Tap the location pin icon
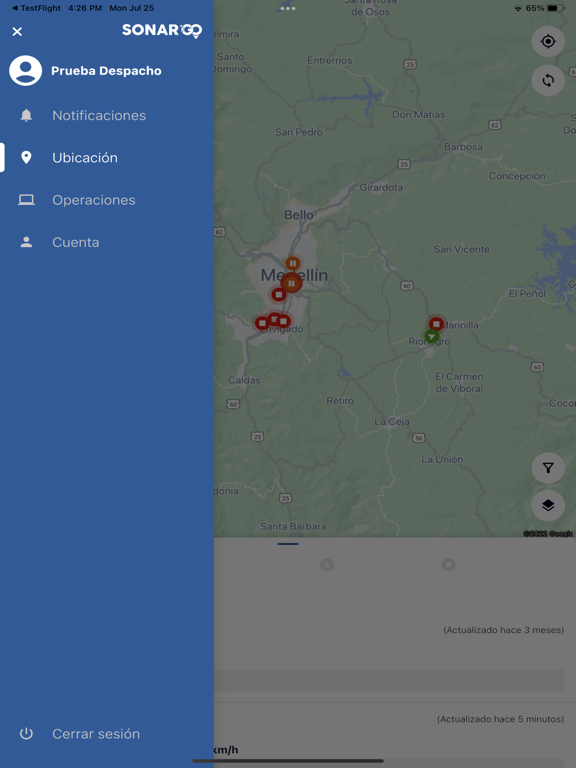 (26, 157)
